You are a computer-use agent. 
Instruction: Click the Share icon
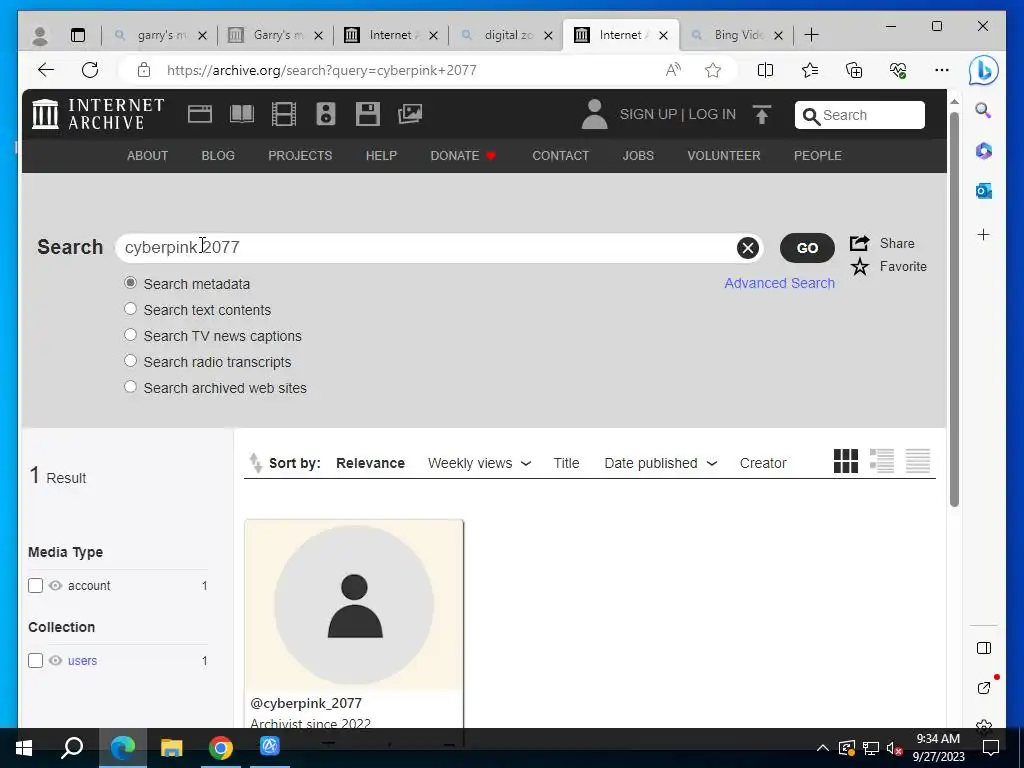pyautogui.click(x=859, y=244)
